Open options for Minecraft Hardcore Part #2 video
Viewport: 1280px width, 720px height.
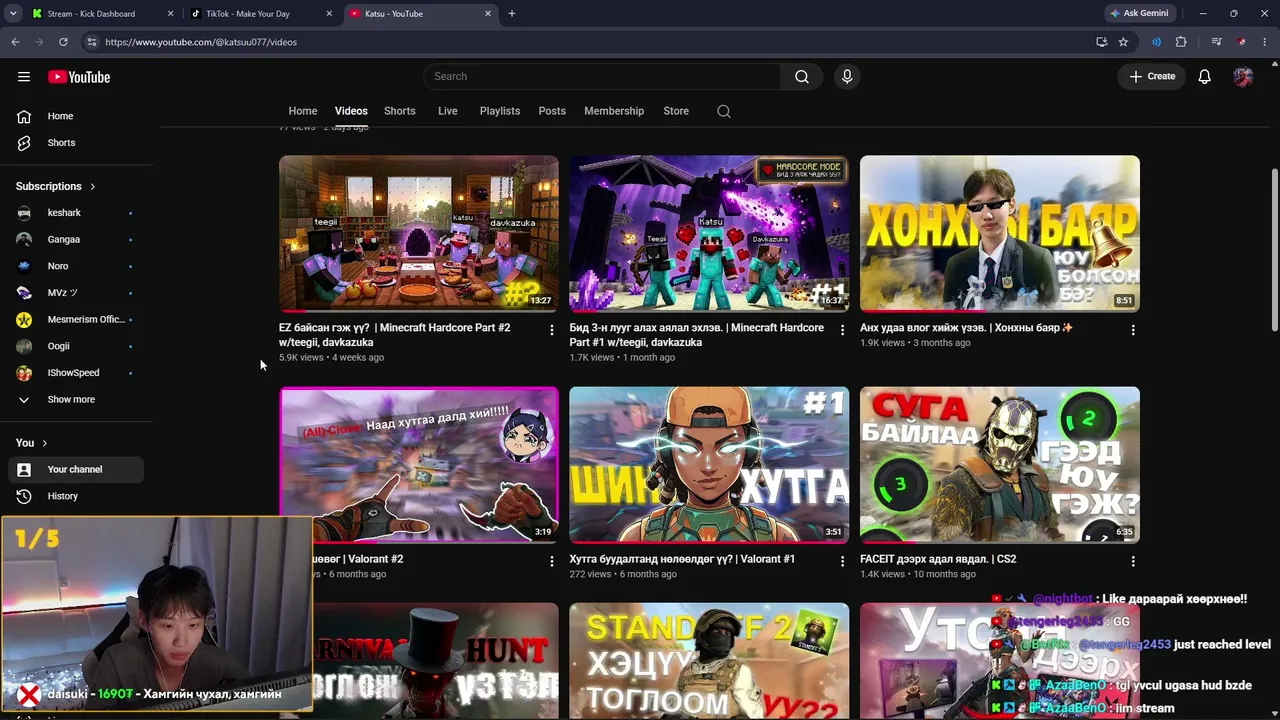pyautogui.click(x=551, y=330)
